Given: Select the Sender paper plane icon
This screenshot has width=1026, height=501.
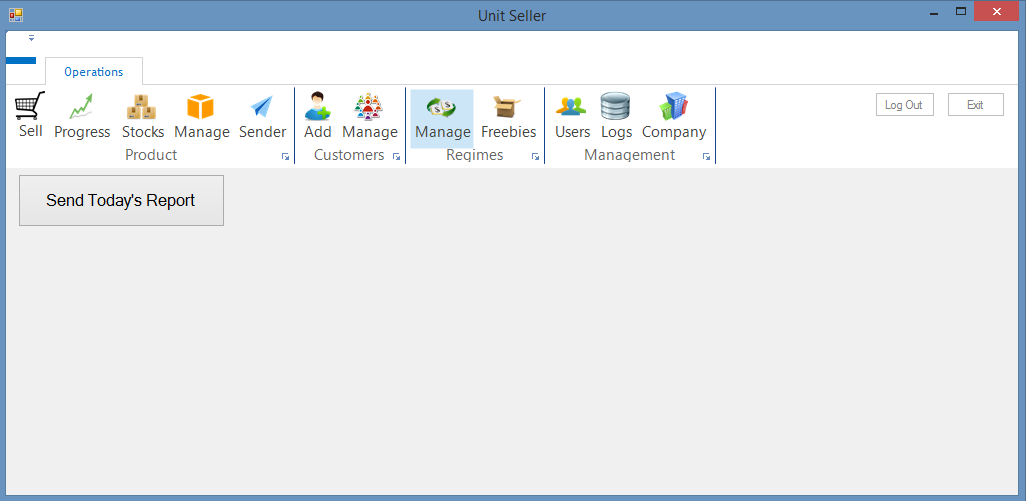Looking at the screenshot, I should tap(262, 116).
